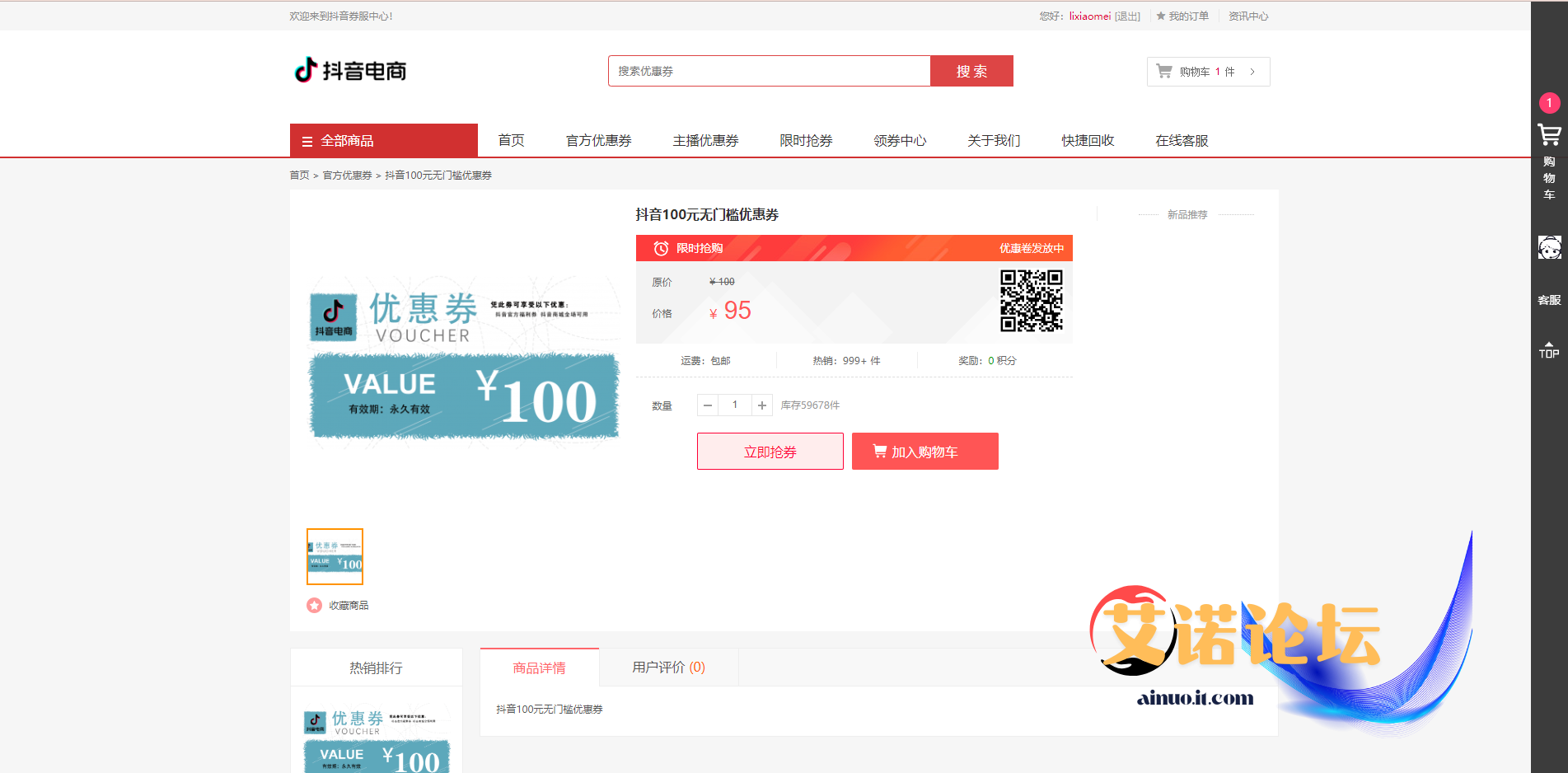Image resolution: width=1568 pixels, height=773 pixels.
Task: Click the 搜索优惠券 search input field
Action: [769, 72]
